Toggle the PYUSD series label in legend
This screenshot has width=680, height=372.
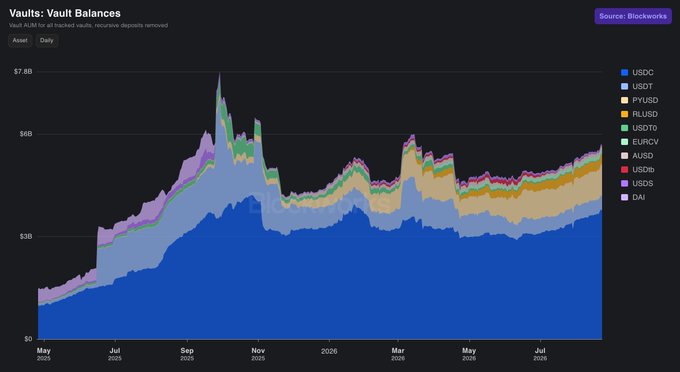[x=645, y=100]
